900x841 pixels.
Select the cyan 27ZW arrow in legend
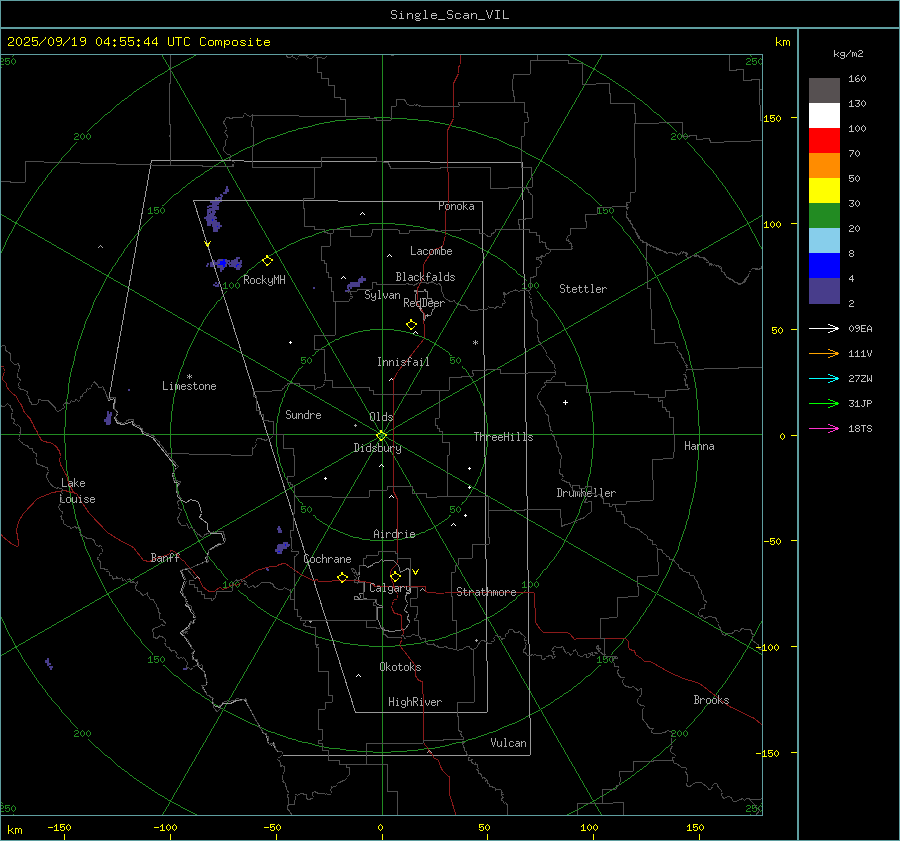pos(824,378)
